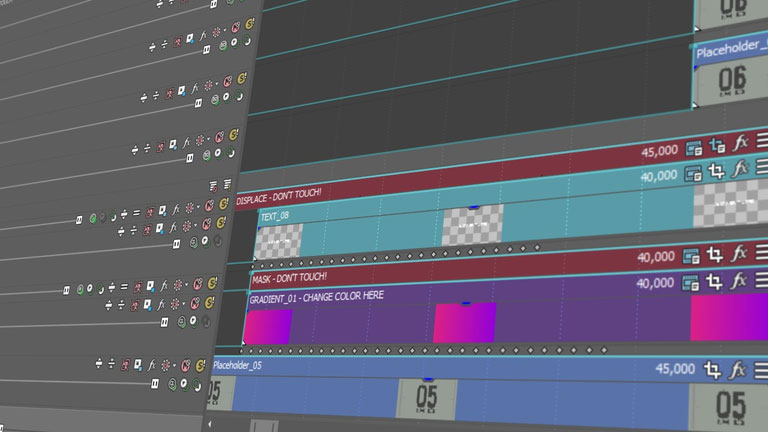Click compositing parent equals icon on MASK track
Viewport: 768px width, 432px height.
(124, 287)
